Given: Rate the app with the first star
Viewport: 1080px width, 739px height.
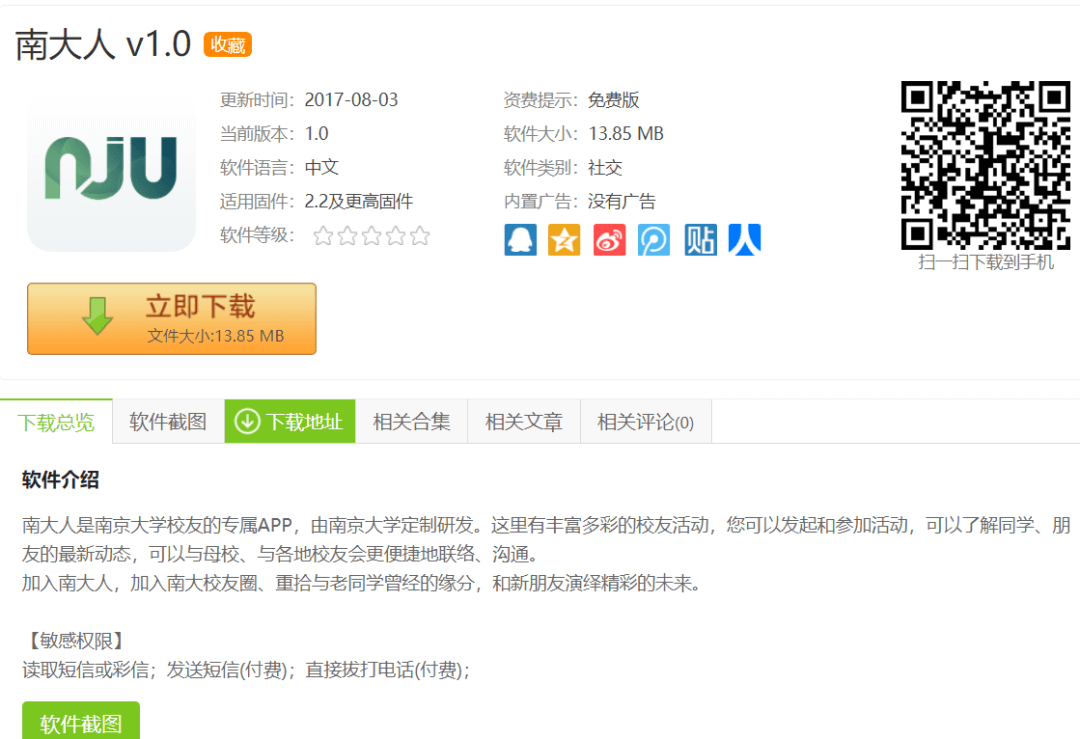Looking at the screenshot, I should [x=323, y=236].
